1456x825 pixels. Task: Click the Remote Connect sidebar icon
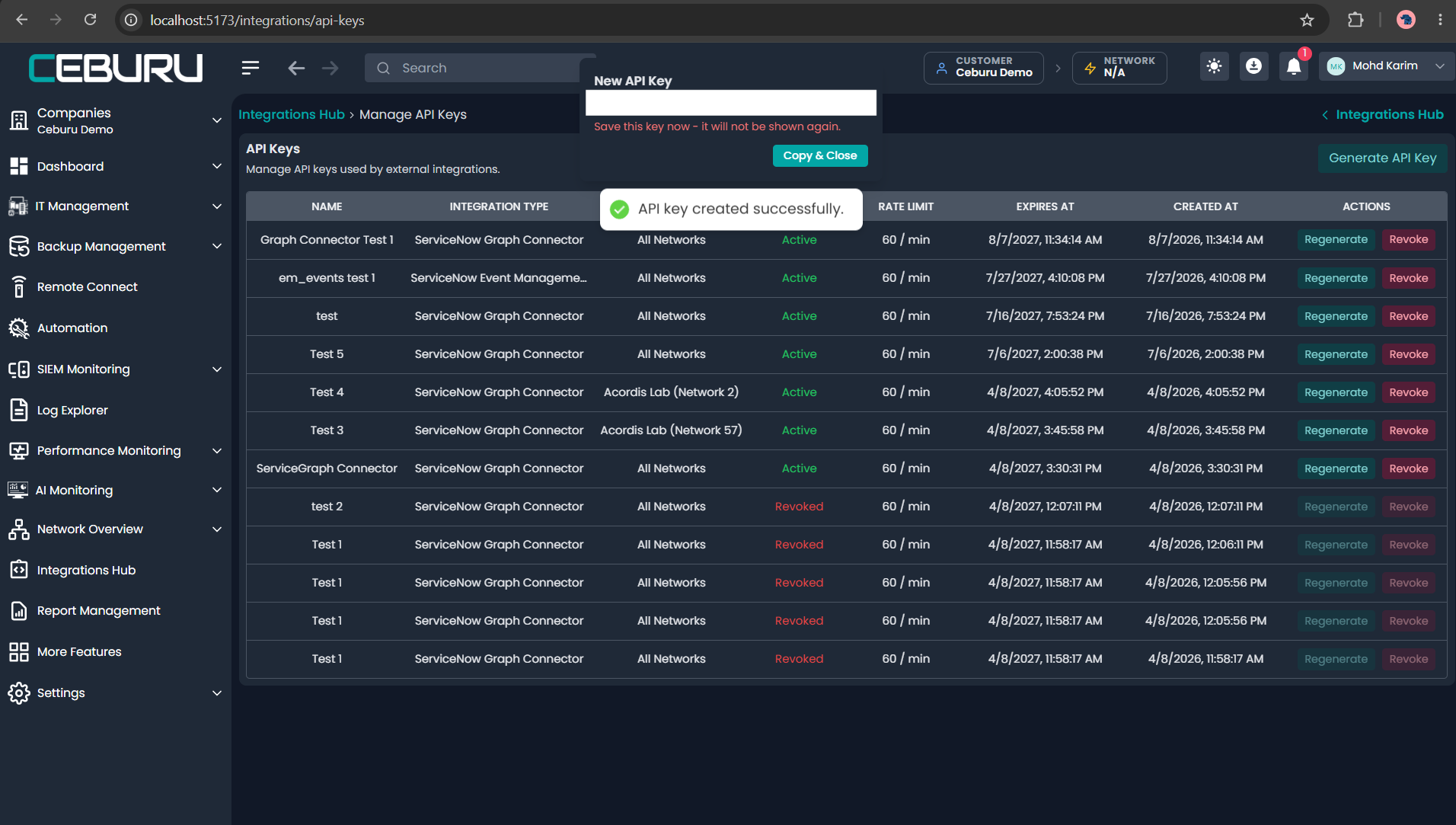(19, 287)
